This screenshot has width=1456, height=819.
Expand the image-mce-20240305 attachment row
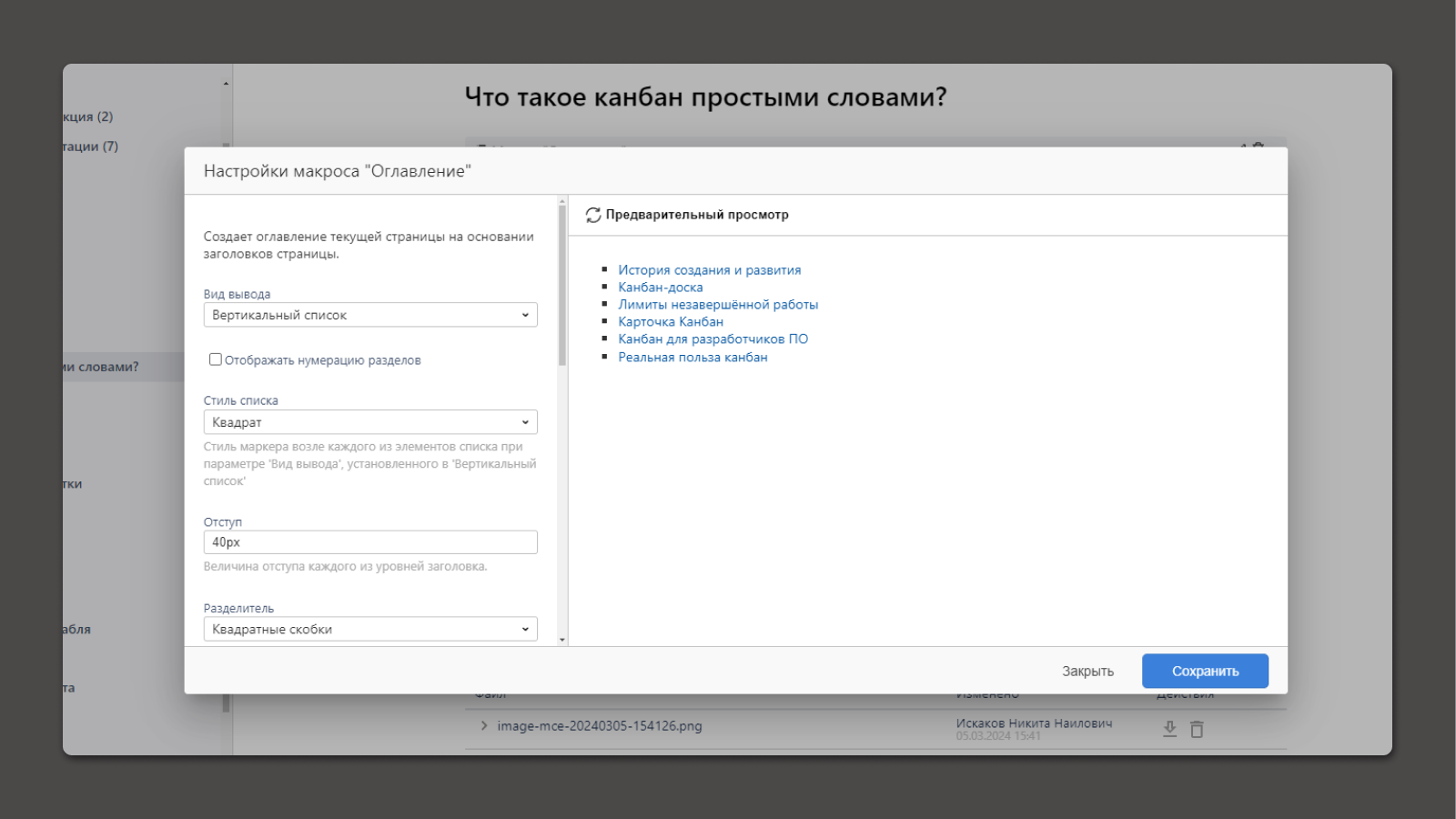[484, 726]
